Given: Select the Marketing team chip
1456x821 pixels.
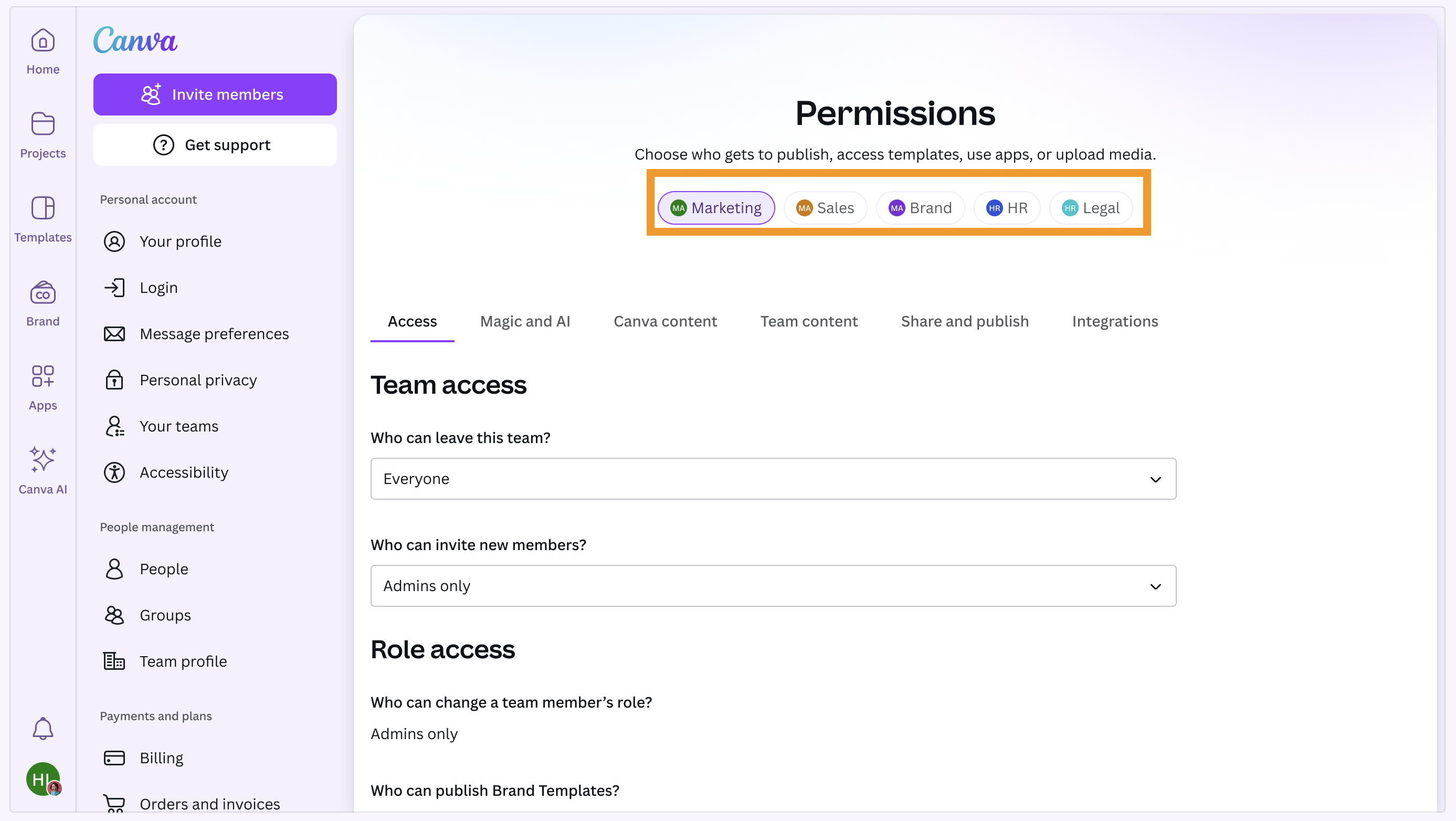Looking at the screenshot, I should tap(715, 208).
